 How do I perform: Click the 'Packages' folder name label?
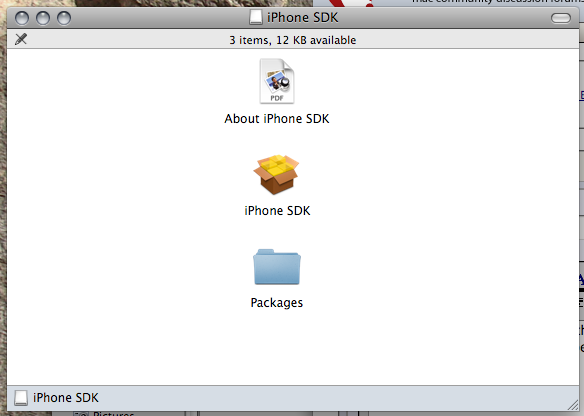pos(277,303)
